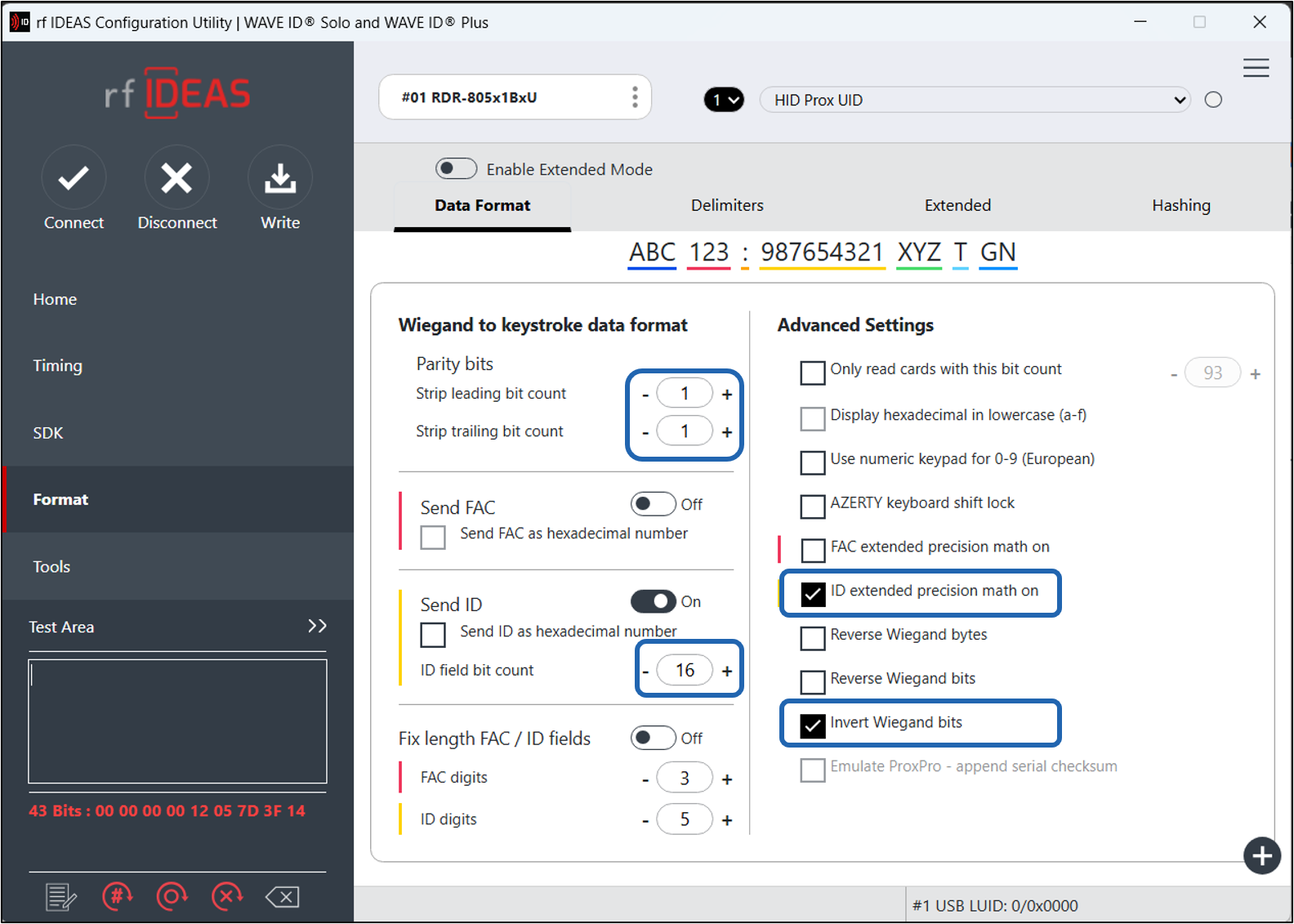Image resolution: width=1294 pixels, height=924 pixels.
Task: Open the configuration number 1 dropdown
Action: [x=724, y=100]
